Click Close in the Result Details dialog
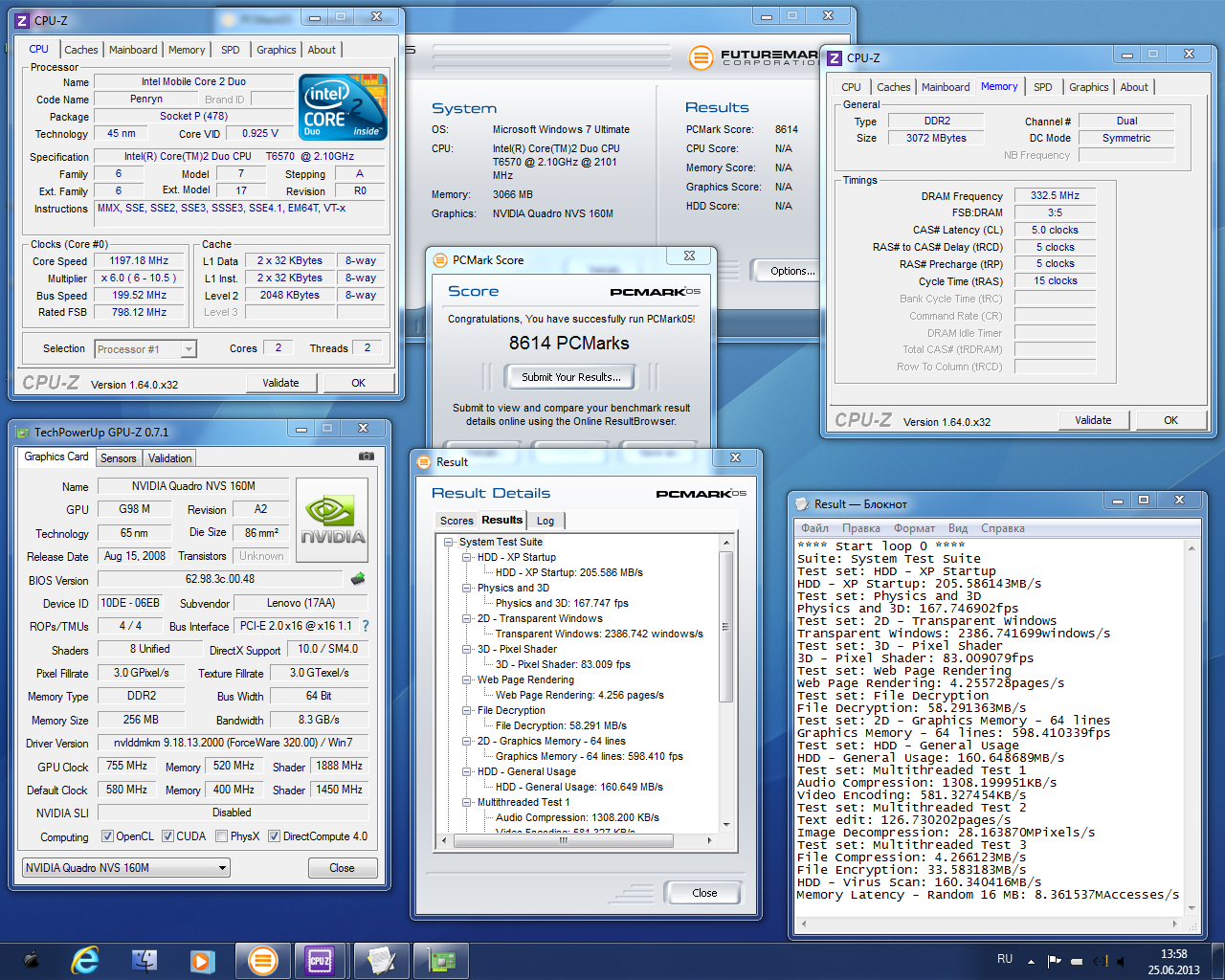 tap(704, 893)
